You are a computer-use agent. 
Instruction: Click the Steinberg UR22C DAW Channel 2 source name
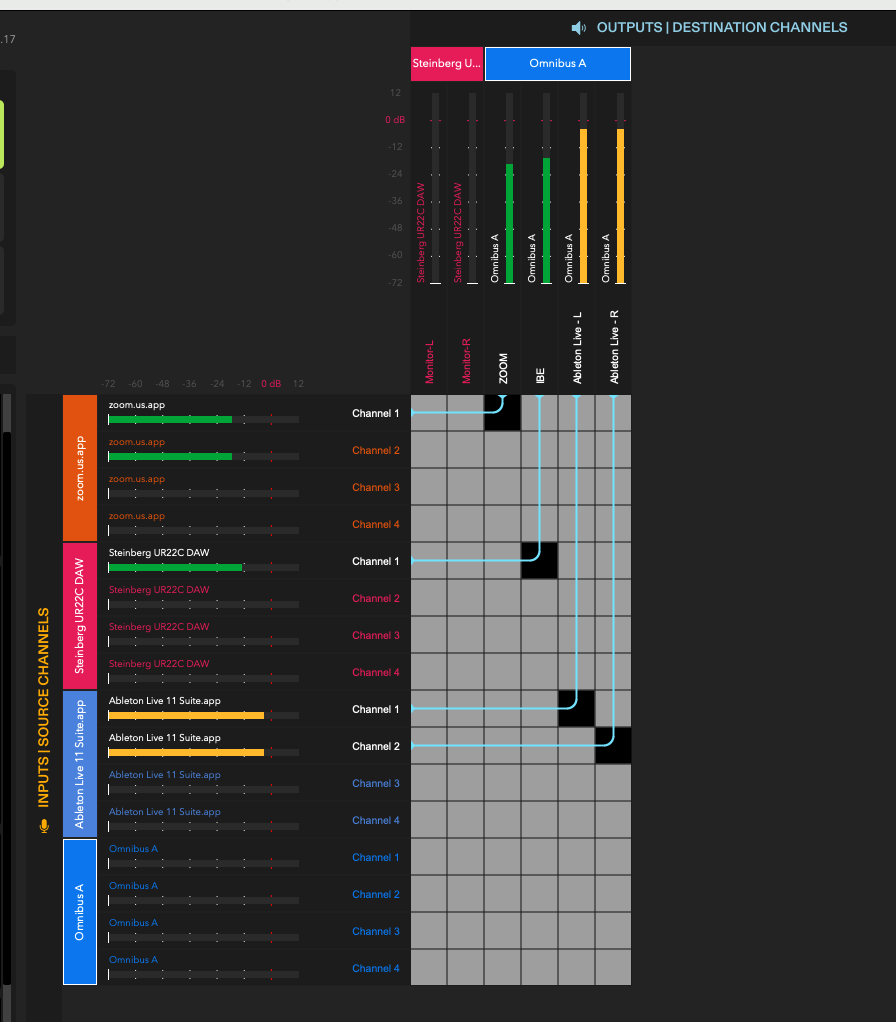click(159, 589)
